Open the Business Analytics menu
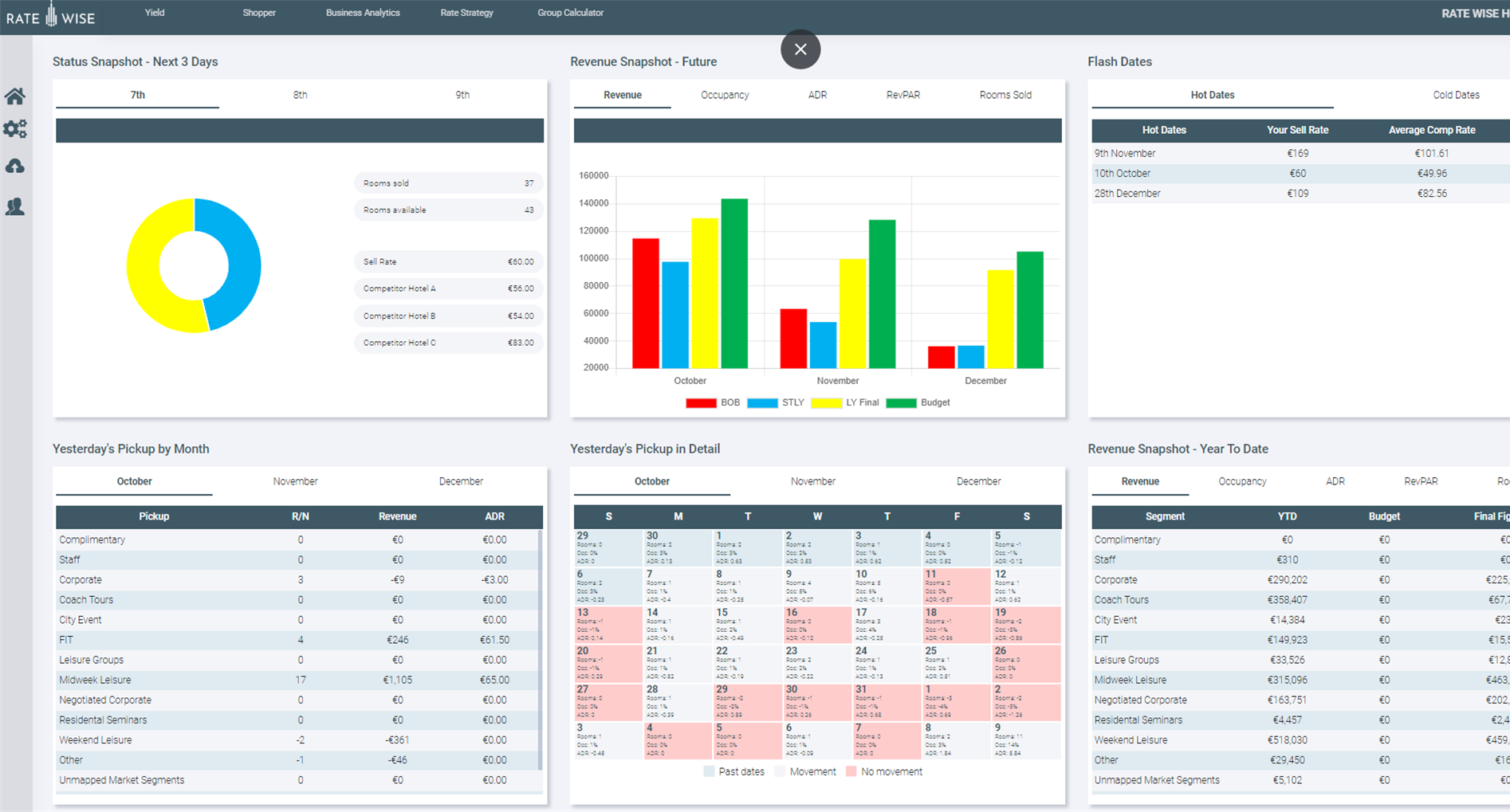 (363, 13)
